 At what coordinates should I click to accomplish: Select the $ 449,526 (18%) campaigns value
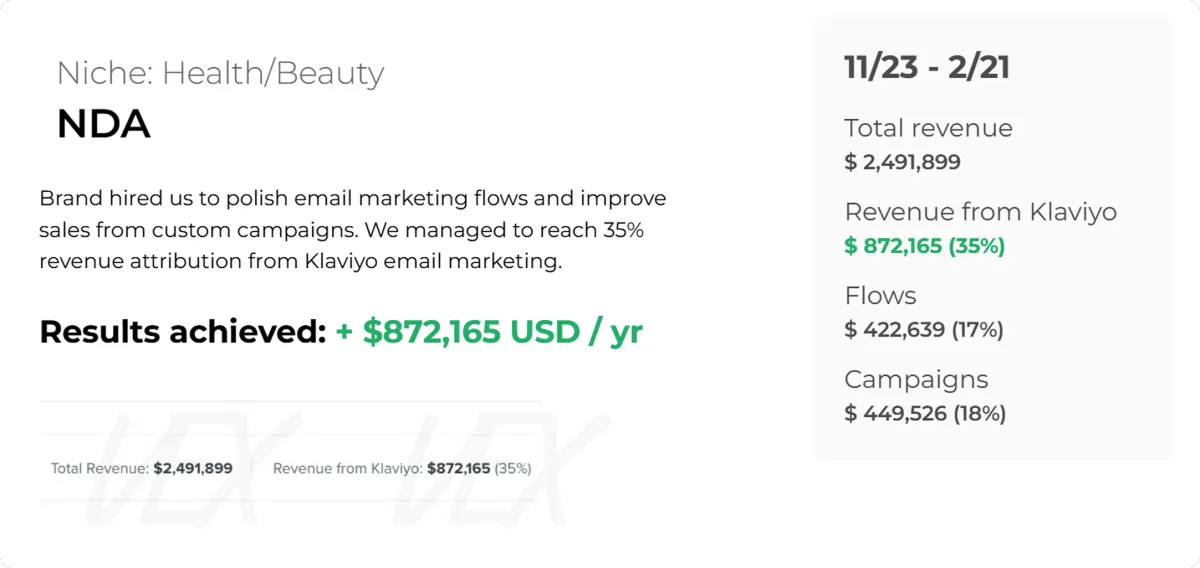[925, 413]
